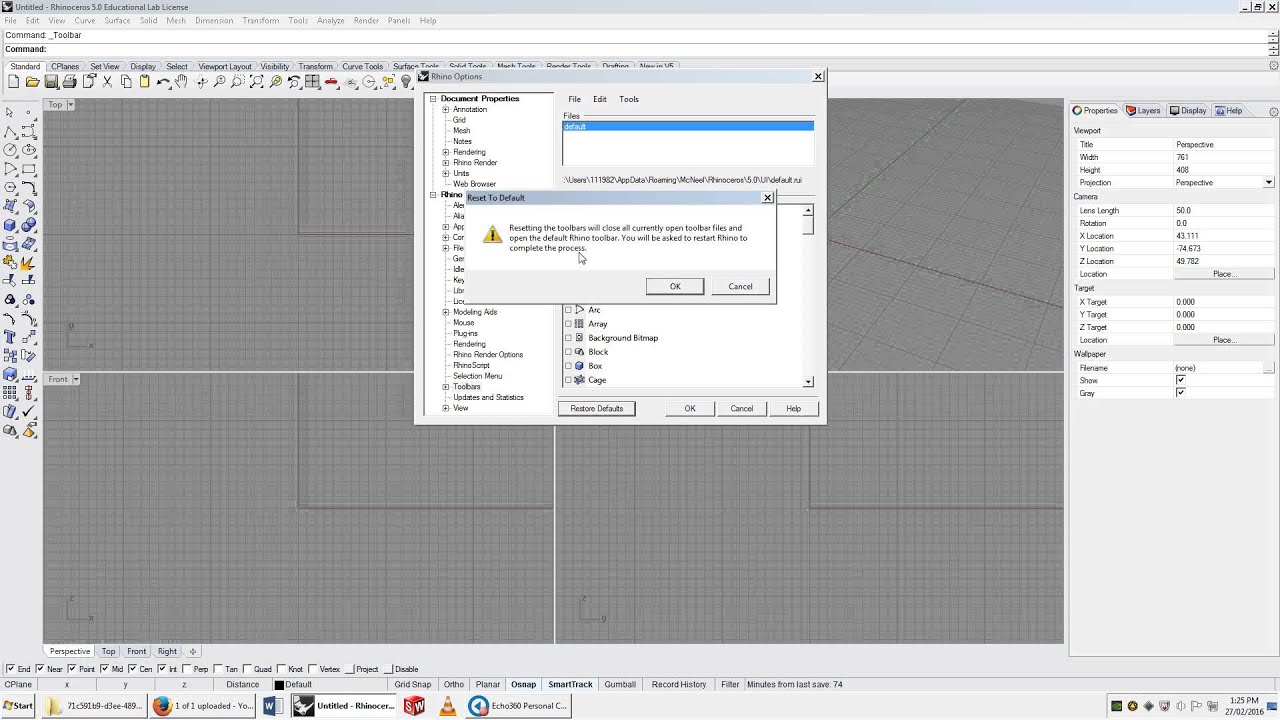Image resolution: width=1280 pixels, height=720 pixels.
Task: Select the Box solid tool in side toolbar
Action: 10,225
